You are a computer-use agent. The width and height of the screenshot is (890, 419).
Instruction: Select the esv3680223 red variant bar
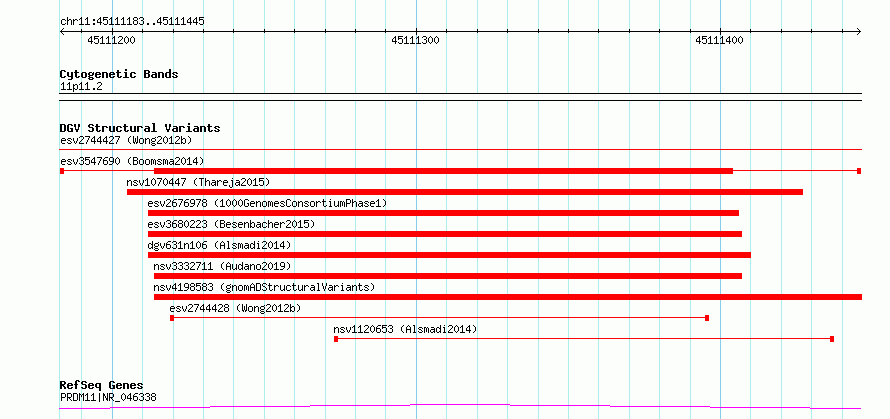(x=445, y=234)
